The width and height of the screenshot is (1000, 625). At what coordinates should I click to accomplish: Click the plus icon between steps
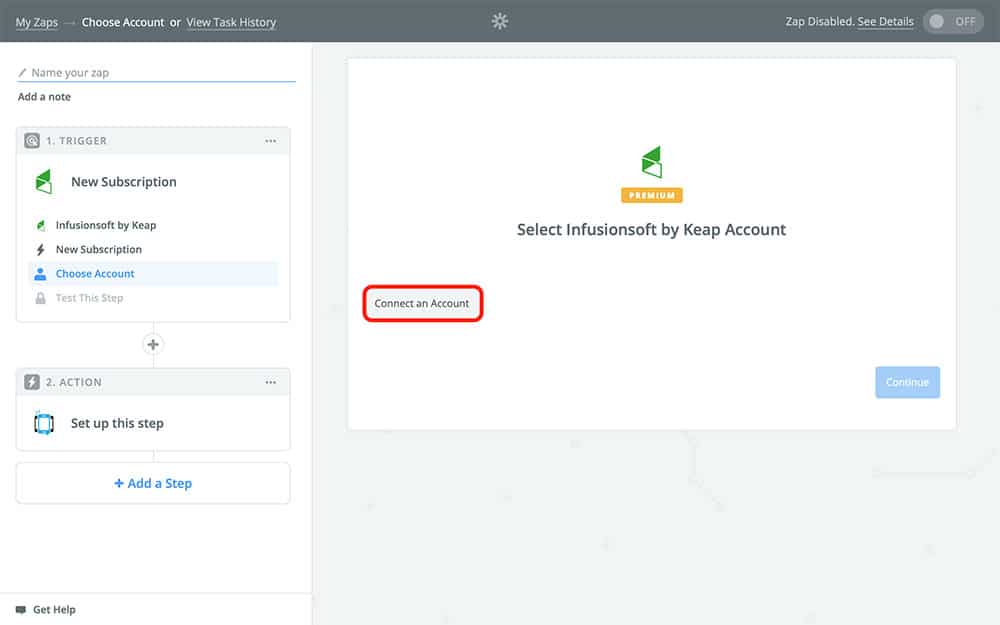tap(153, 345)
